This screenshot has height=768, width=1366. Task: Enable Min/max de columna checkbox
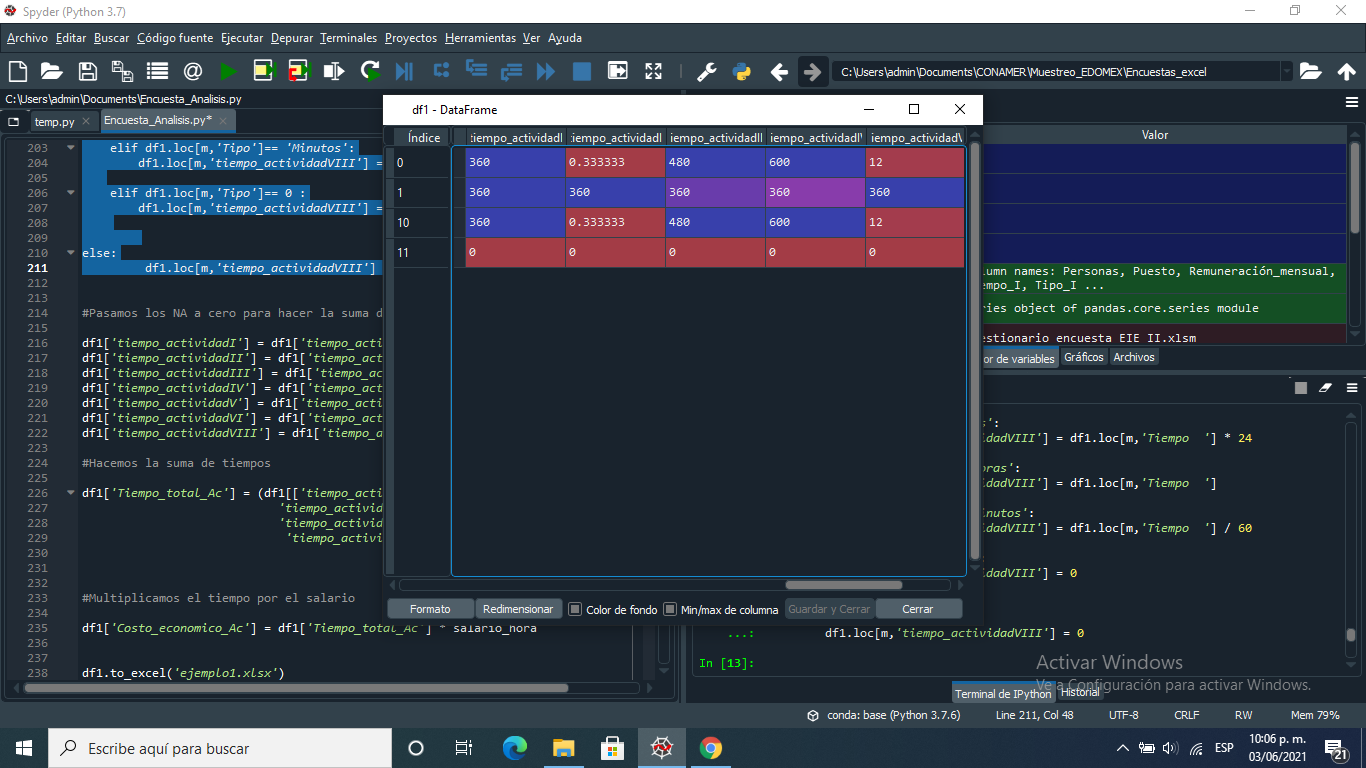point(672,609)
